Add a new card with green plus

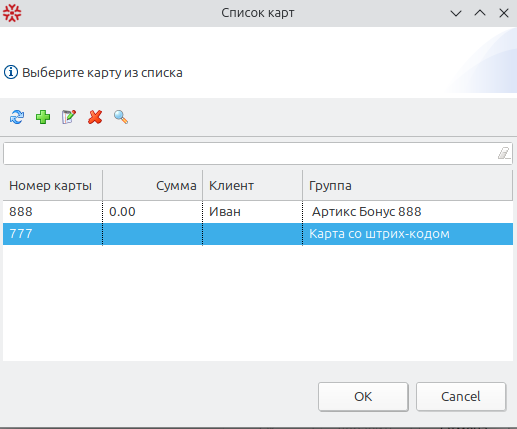(x=43, y=117)
